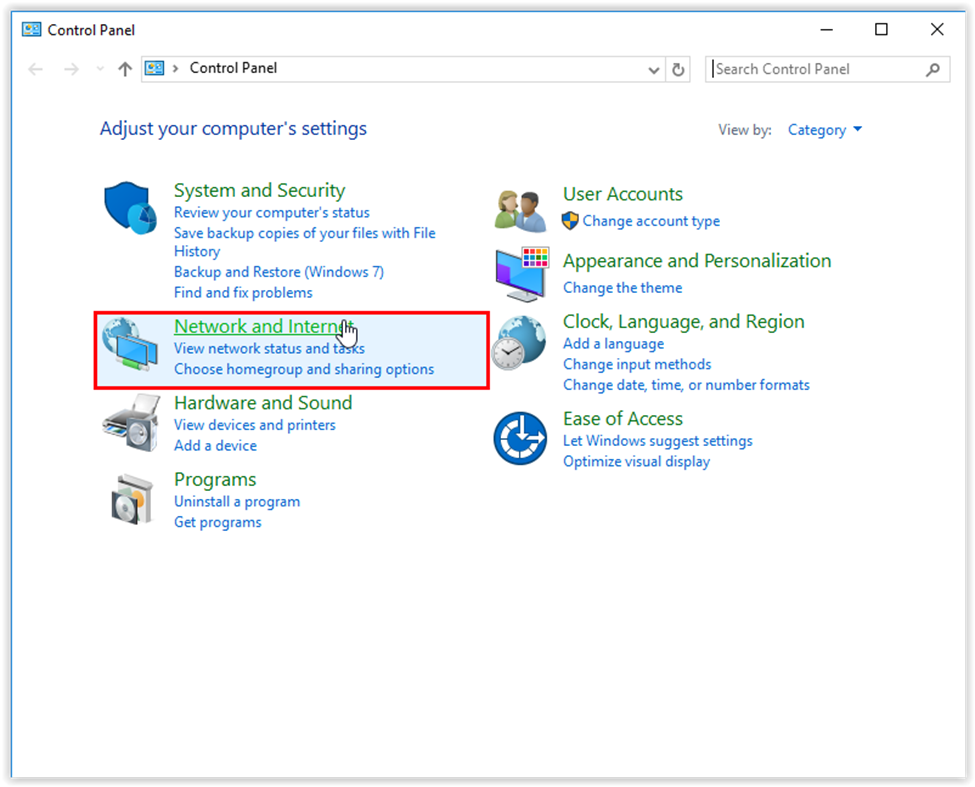Open the View by Category dropdown
This screenshot has width=975, height=787.
825,130
